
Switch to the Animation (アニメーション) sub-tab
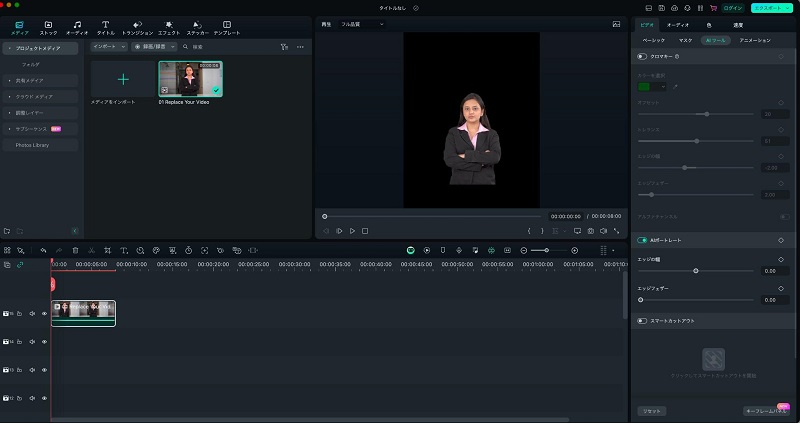755,40
